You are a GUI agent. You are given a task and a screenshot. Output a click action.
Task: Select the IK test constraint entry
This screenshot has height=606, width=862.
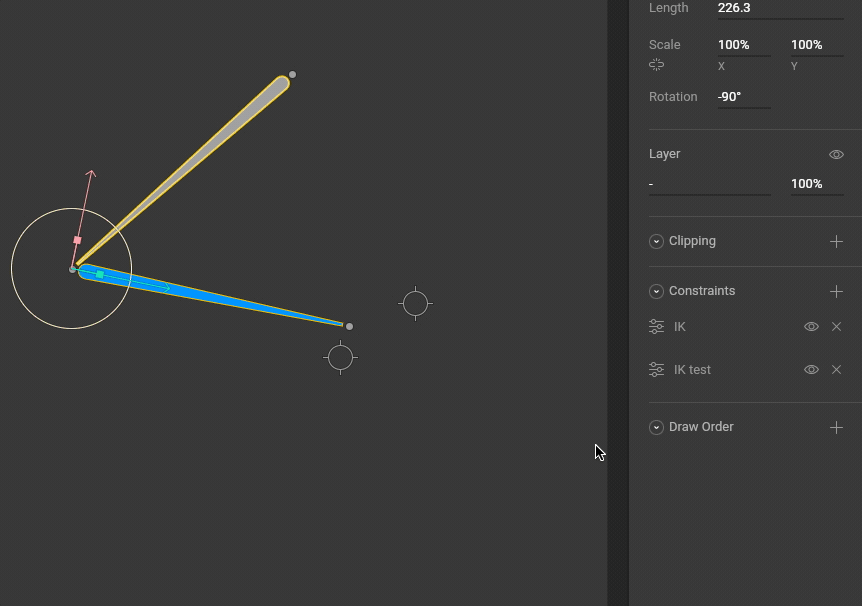point(692,370)
